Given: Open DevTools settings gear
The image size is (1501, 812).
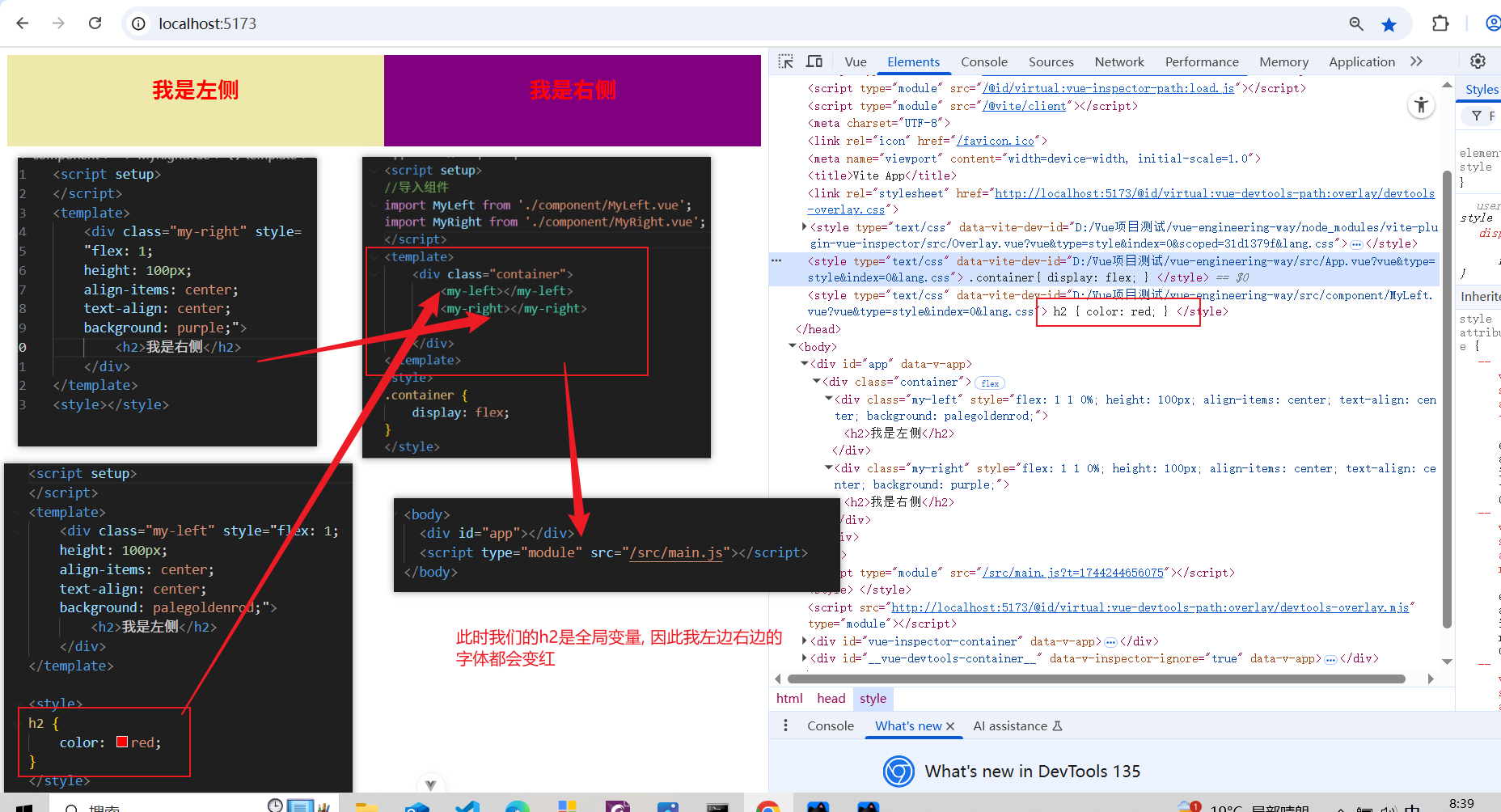Looking at the screenshot, I should click(1478, 61).
